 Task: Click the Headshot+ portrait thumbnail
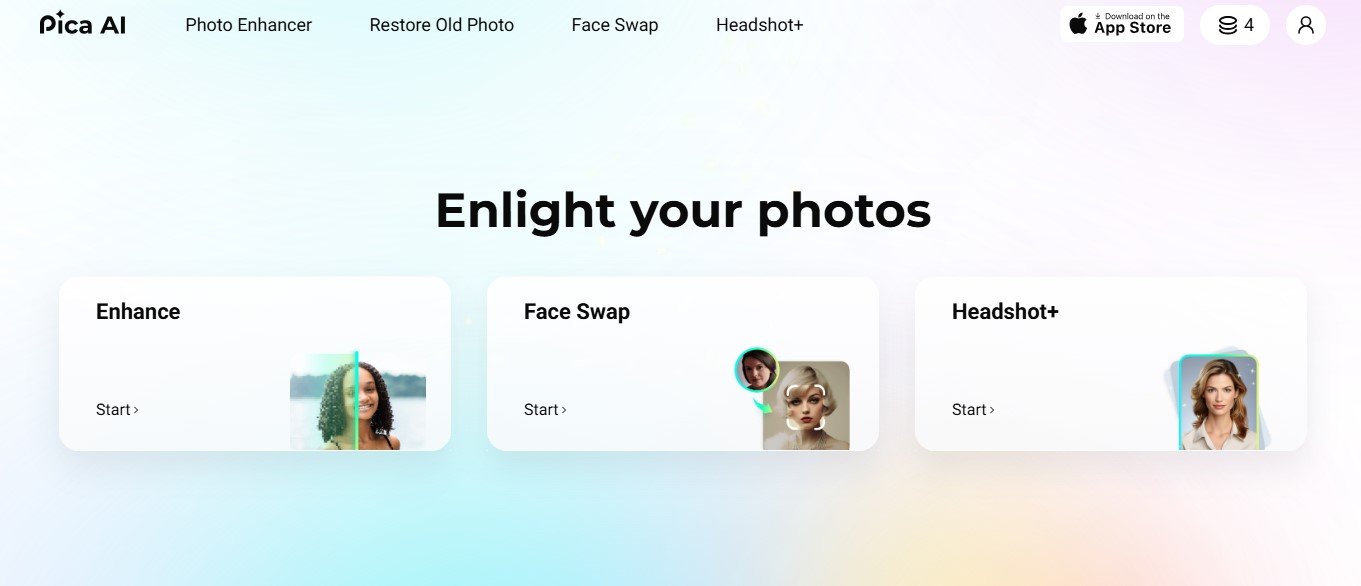(1217, 402)
